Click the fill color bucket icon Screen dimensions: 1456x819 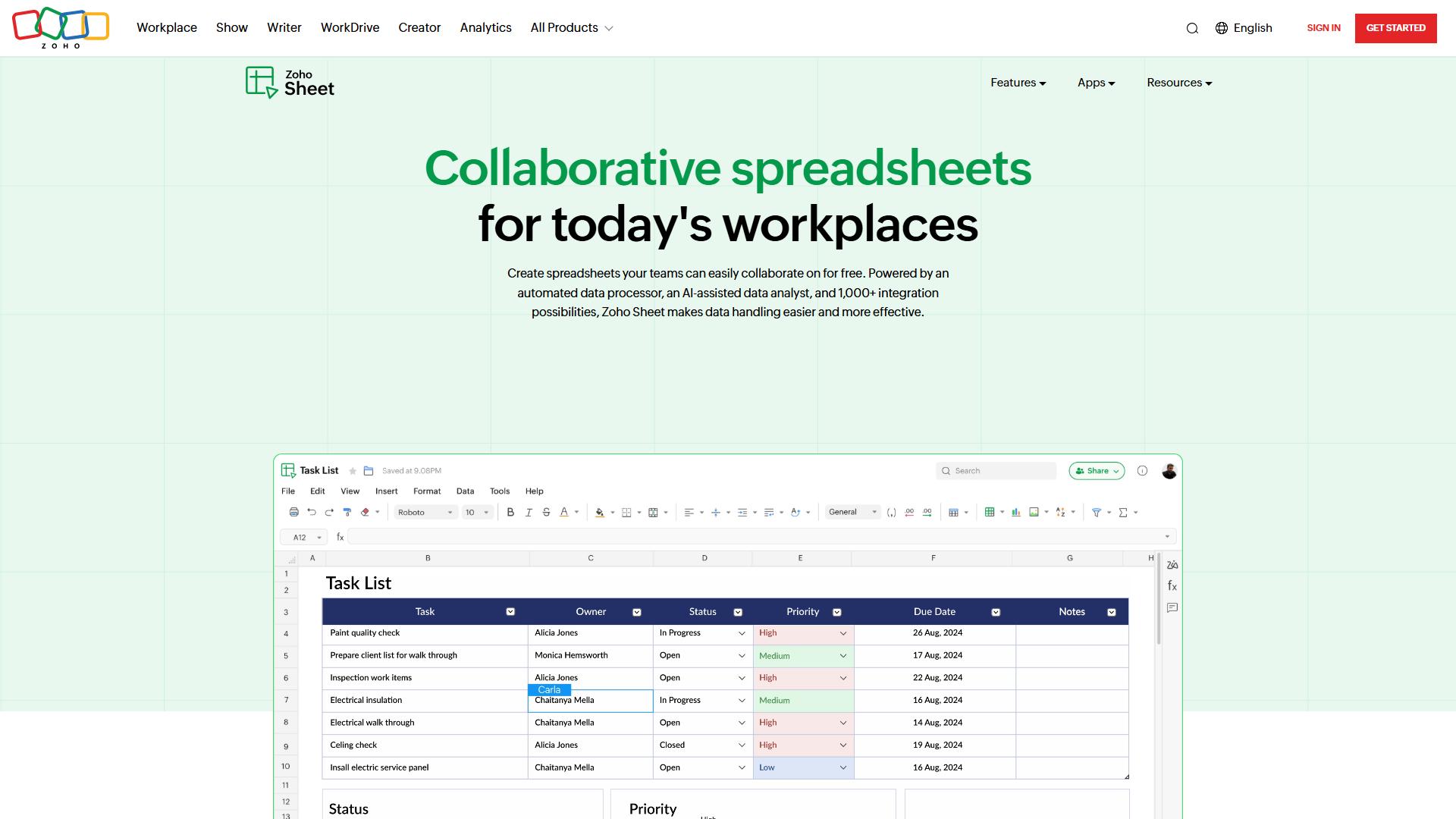(600, 513)
